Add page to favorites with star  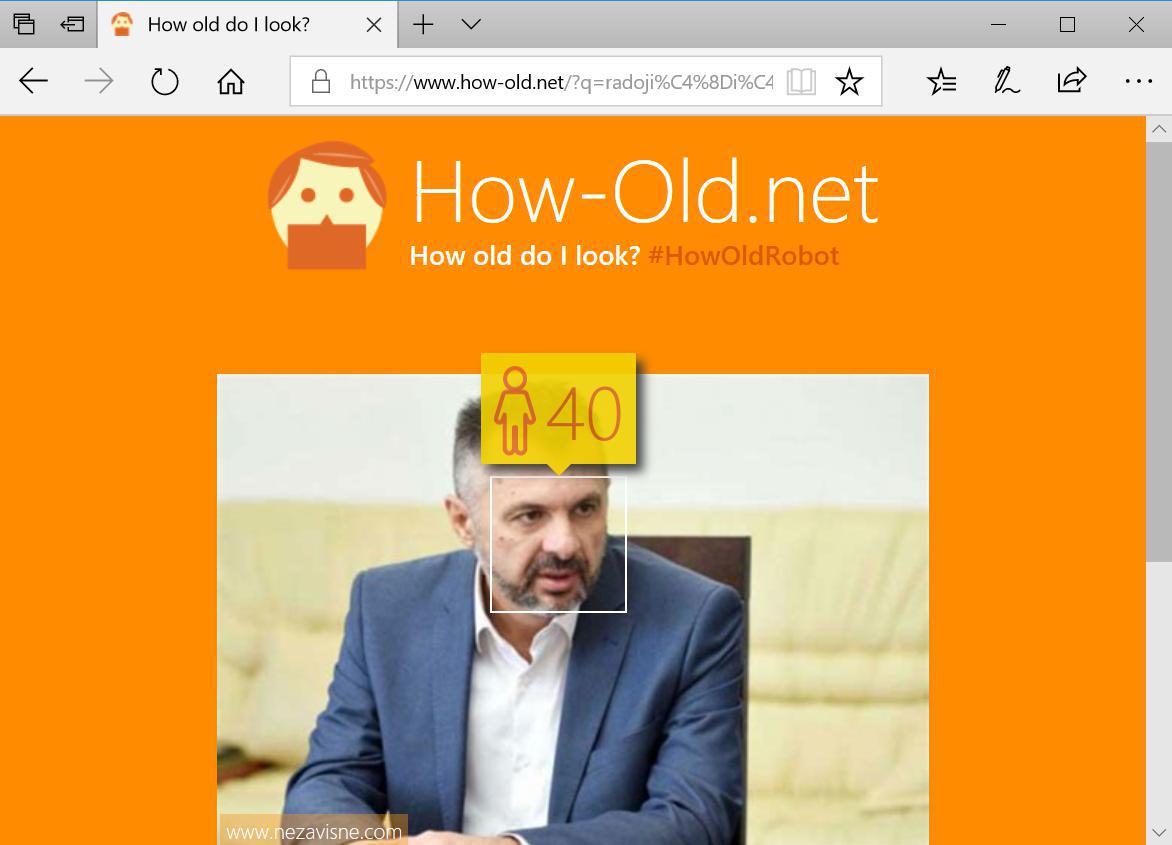point(849,81)
